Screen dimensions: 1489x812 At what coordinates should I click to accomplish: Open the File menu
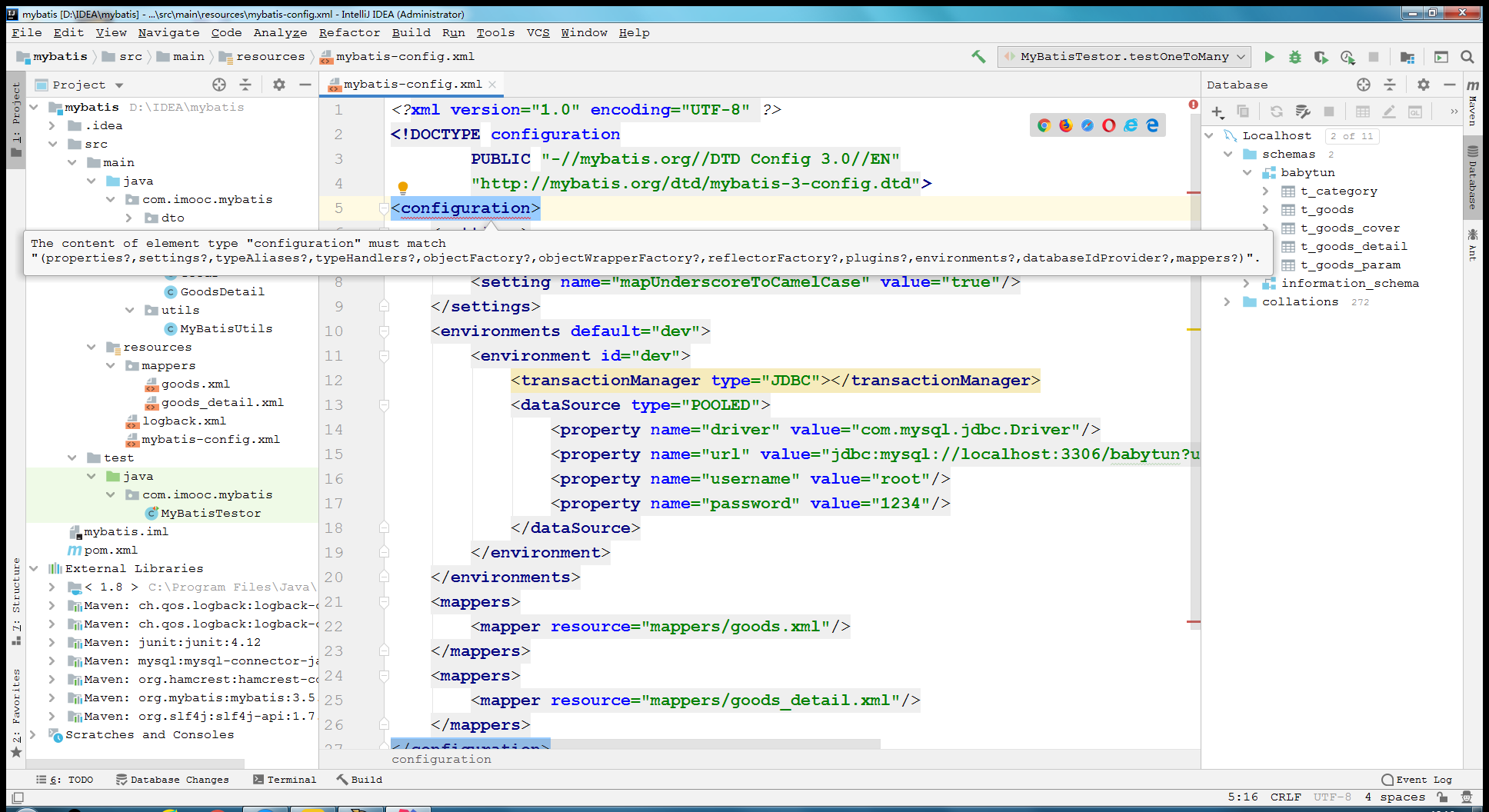click(x=27, y=32)
